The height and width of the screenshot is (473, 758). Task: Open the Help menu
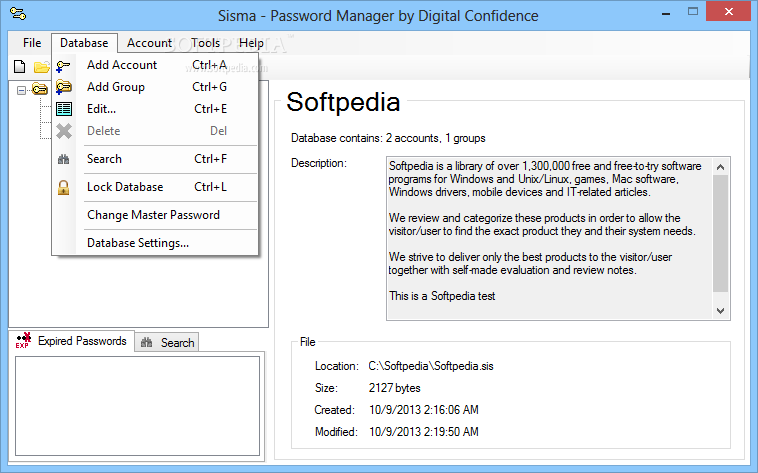[x=251, y=43]
